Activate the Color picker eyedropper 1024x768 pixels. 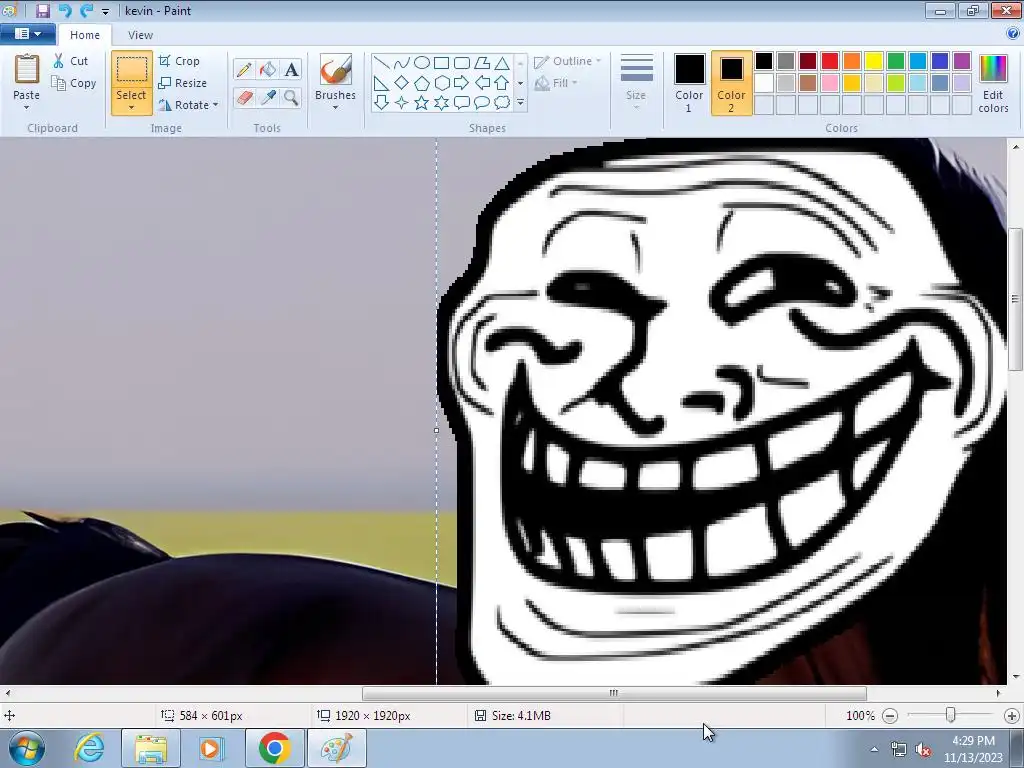click(x=268, y=97)
